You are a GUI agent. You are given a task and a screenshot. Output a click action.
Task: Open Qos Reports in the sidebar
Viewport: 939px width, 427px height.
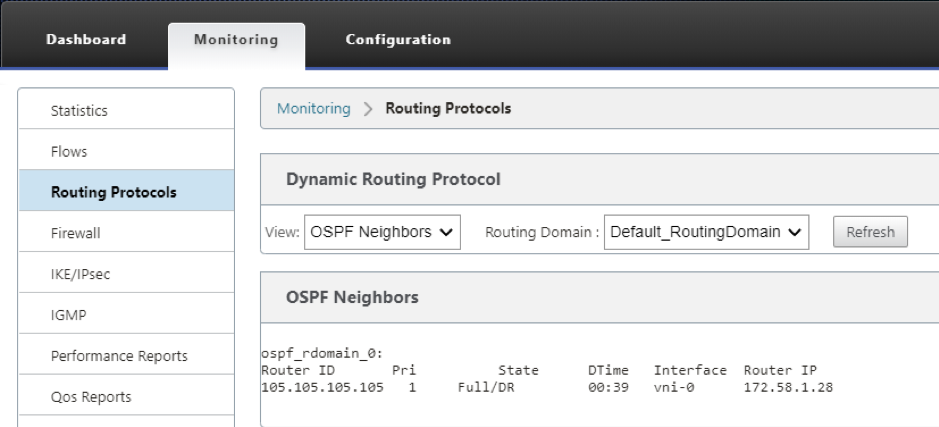click(x=126, y=396)
